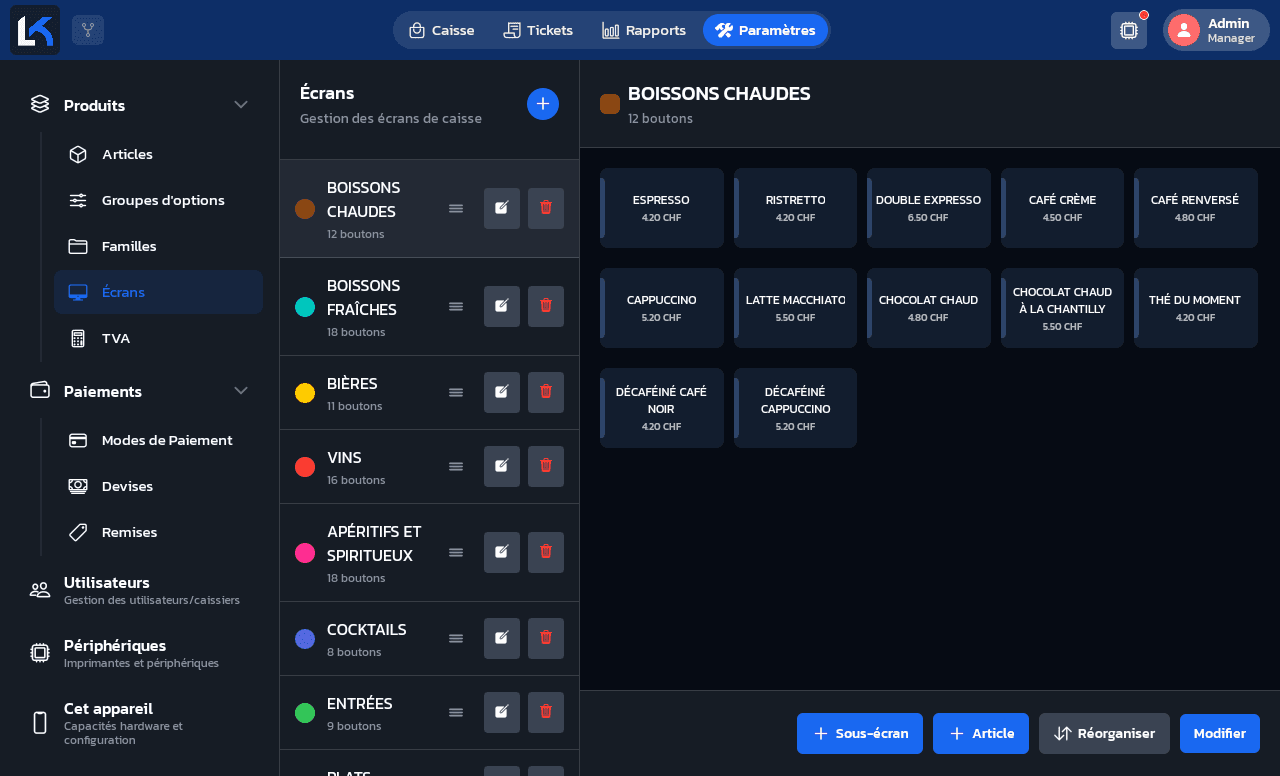Viewport: 1280px width, 776px height.
Task: Open Modes de Paiement
Action: coord(159,440)
